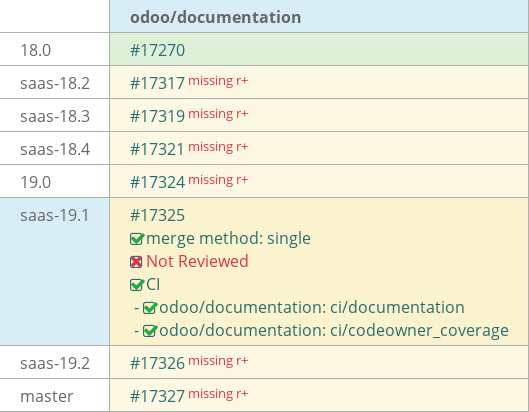Screen dimensions: 529x412
Task: Click the 'CI' status label
Action: pyautogui.click(x=153, y=284)
